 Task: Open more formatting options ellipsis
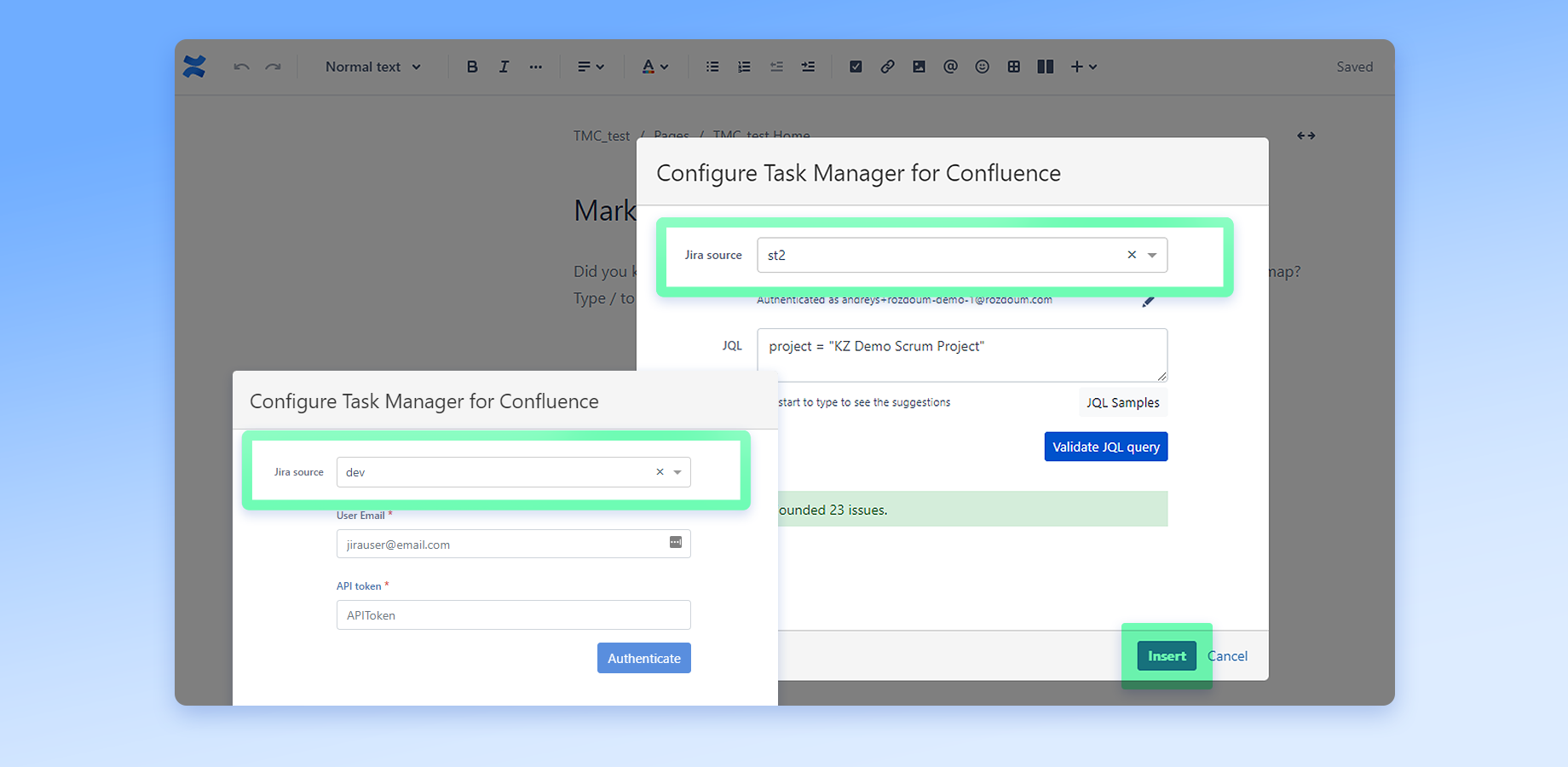(x=535, y=66)
